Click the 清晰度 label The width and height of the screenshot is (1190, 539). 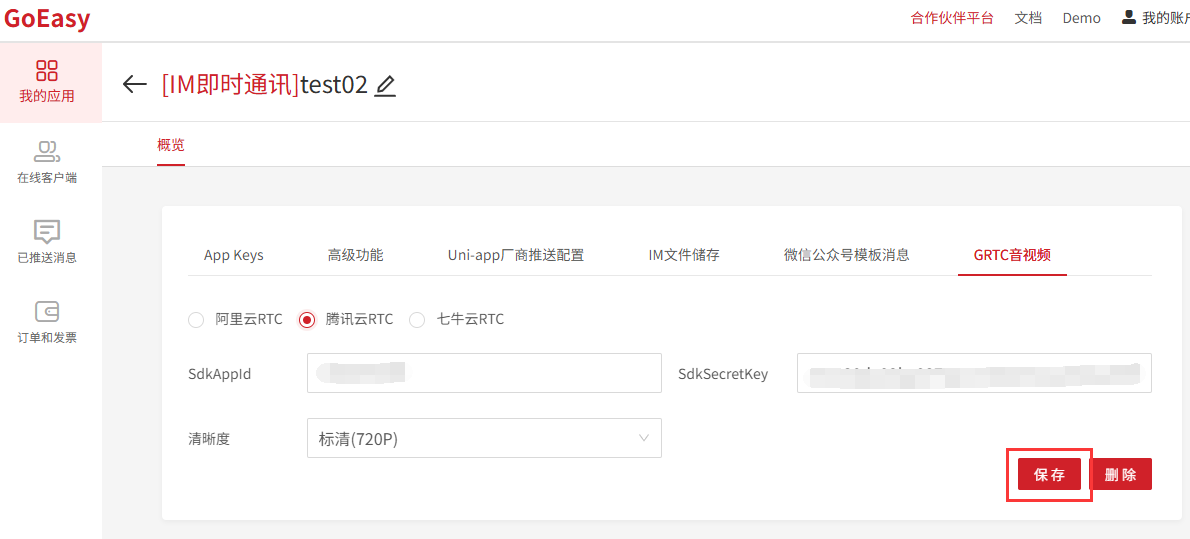(x=209, y=439)
